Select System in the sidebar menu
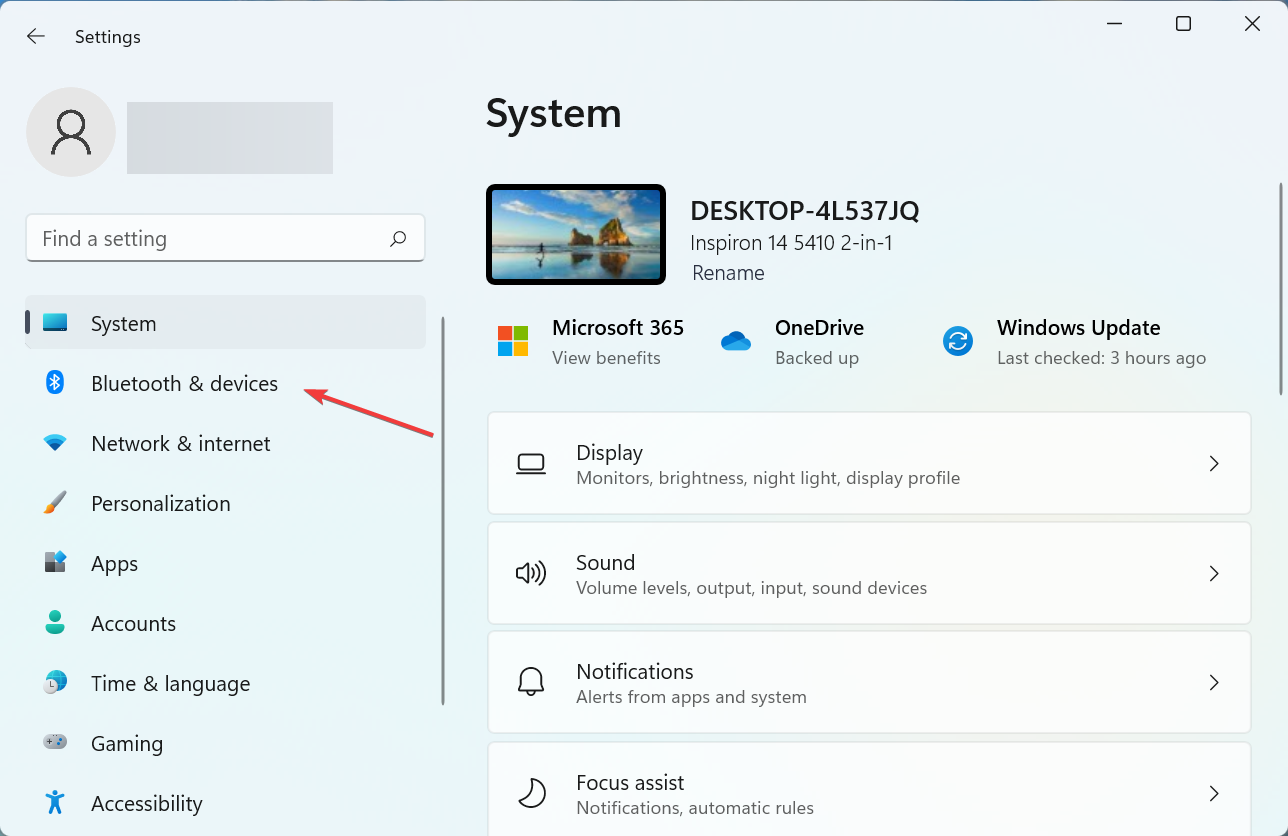The image size is (1288, 836). (x=123, y=323)
